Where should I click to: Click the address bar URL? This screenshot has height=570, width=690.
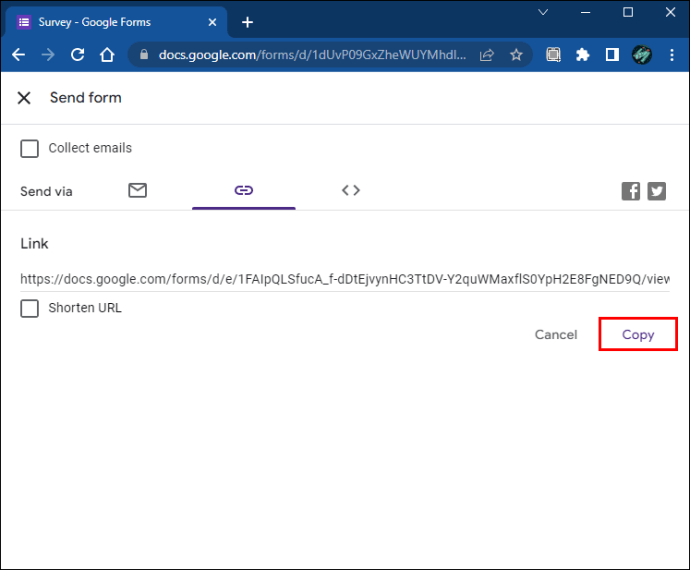point(312,55)
